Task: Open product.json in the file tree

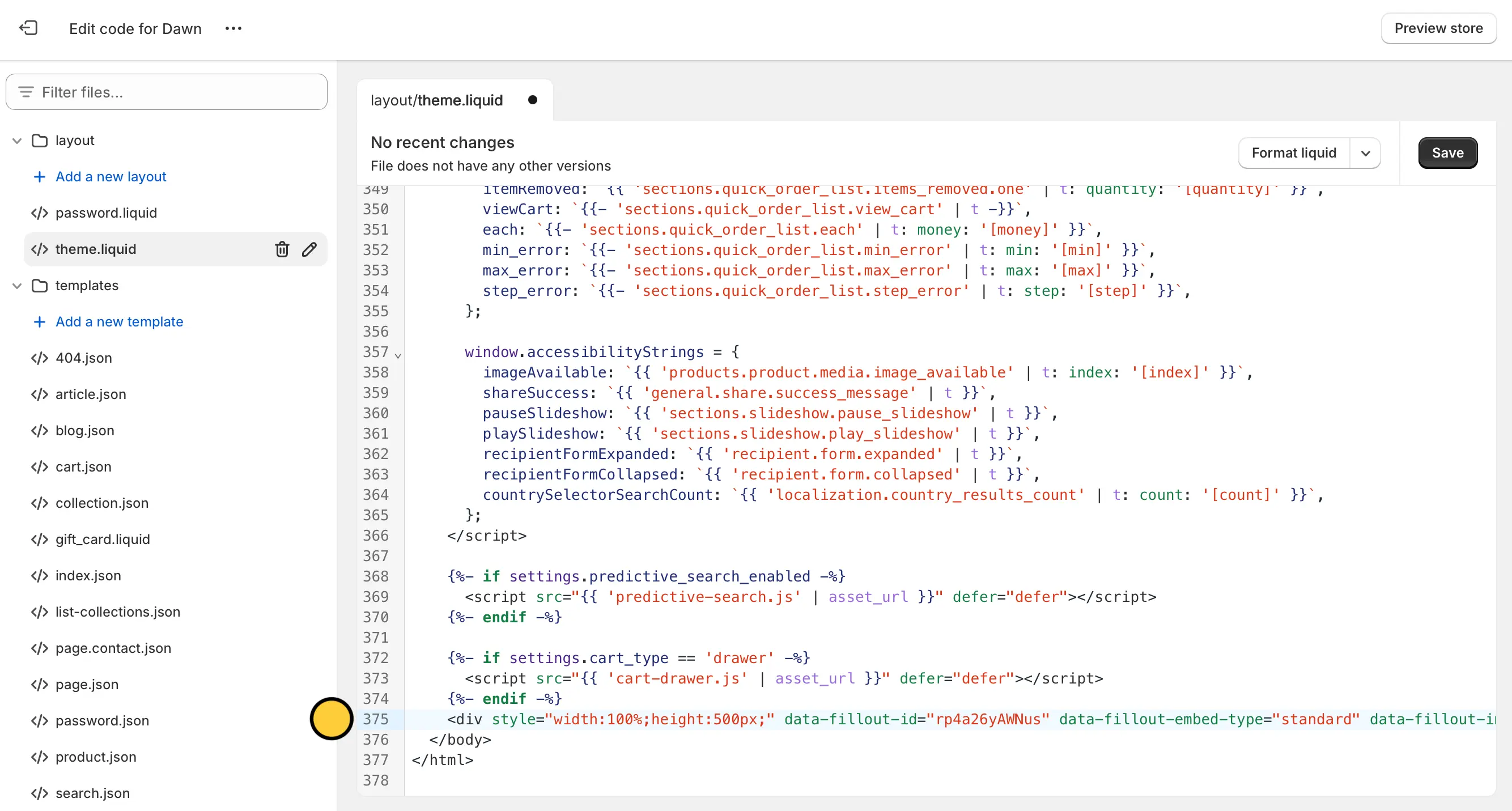Action: (96, 757)
